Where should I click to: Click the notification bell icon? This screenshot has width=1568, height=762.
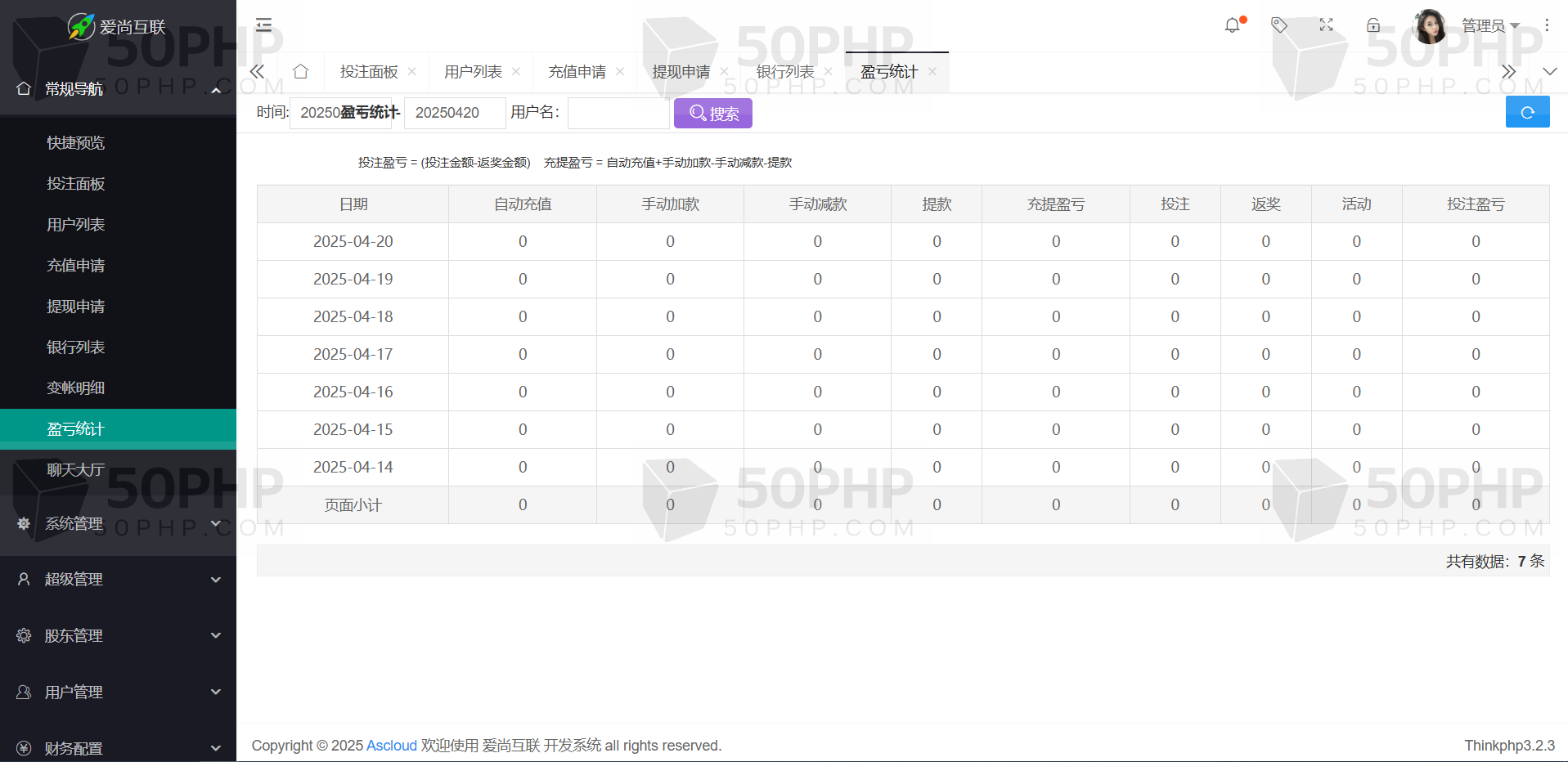point(1232,25)
